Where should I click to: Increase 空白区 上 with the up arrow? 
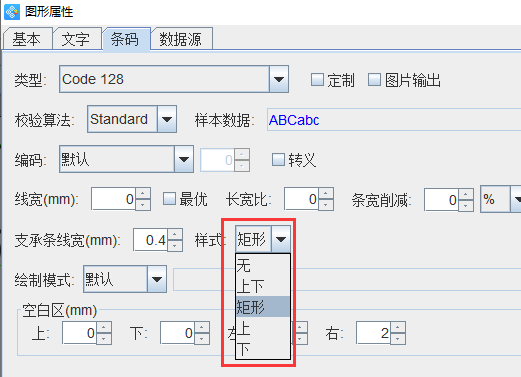[x=104, y=327]
